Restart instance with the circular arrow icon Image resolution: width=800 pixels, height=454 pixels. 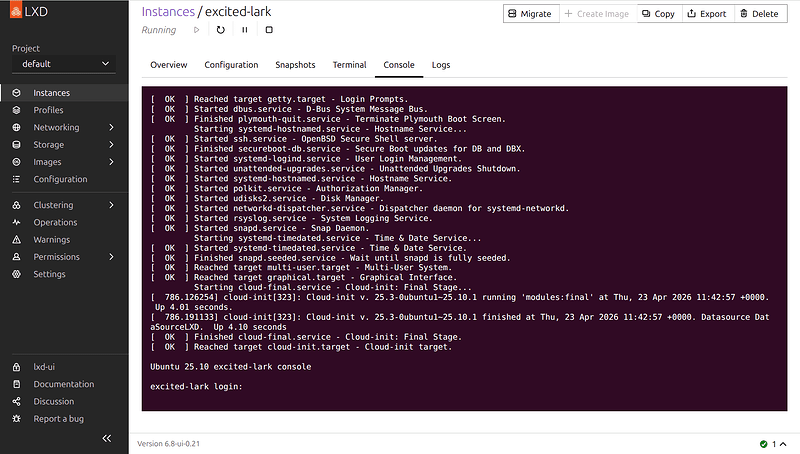coord(220,30)
